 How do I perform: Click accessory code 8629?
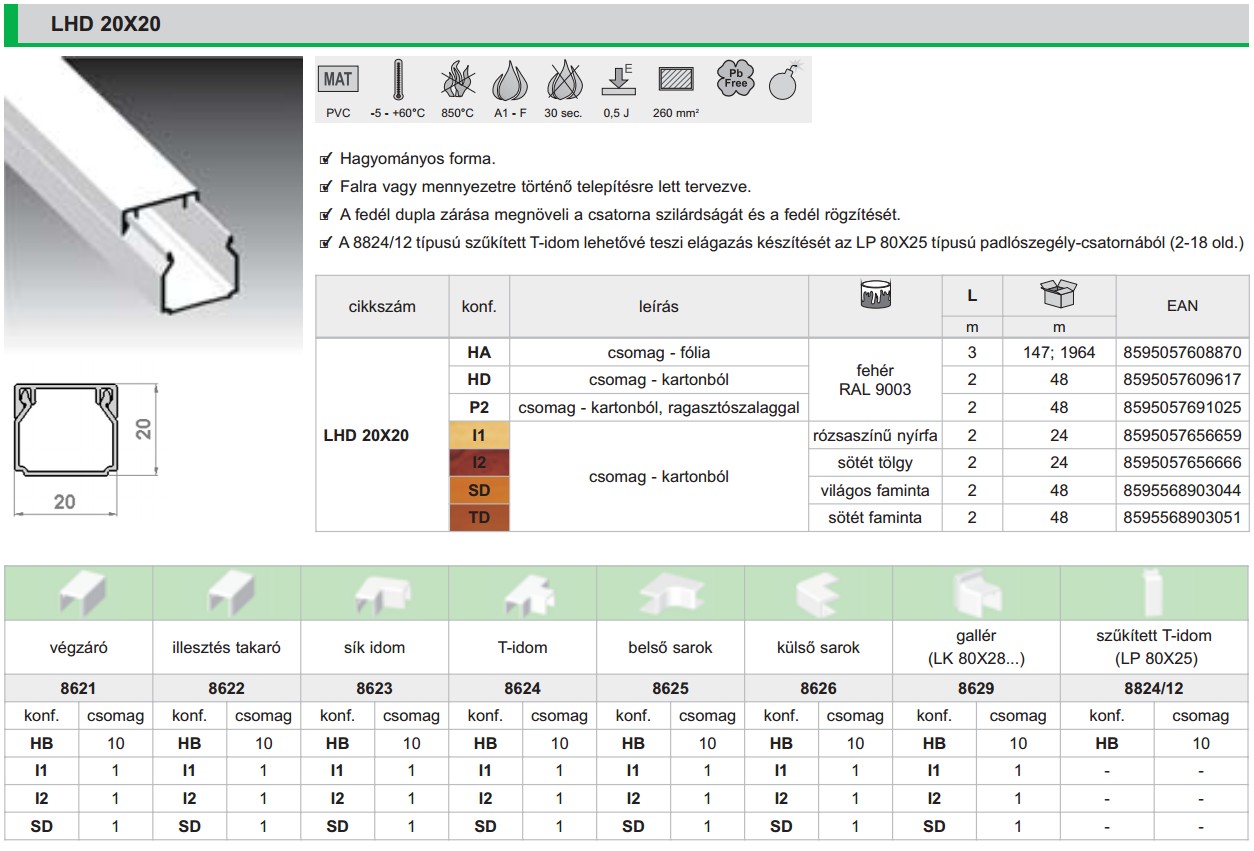click(976, 688)
